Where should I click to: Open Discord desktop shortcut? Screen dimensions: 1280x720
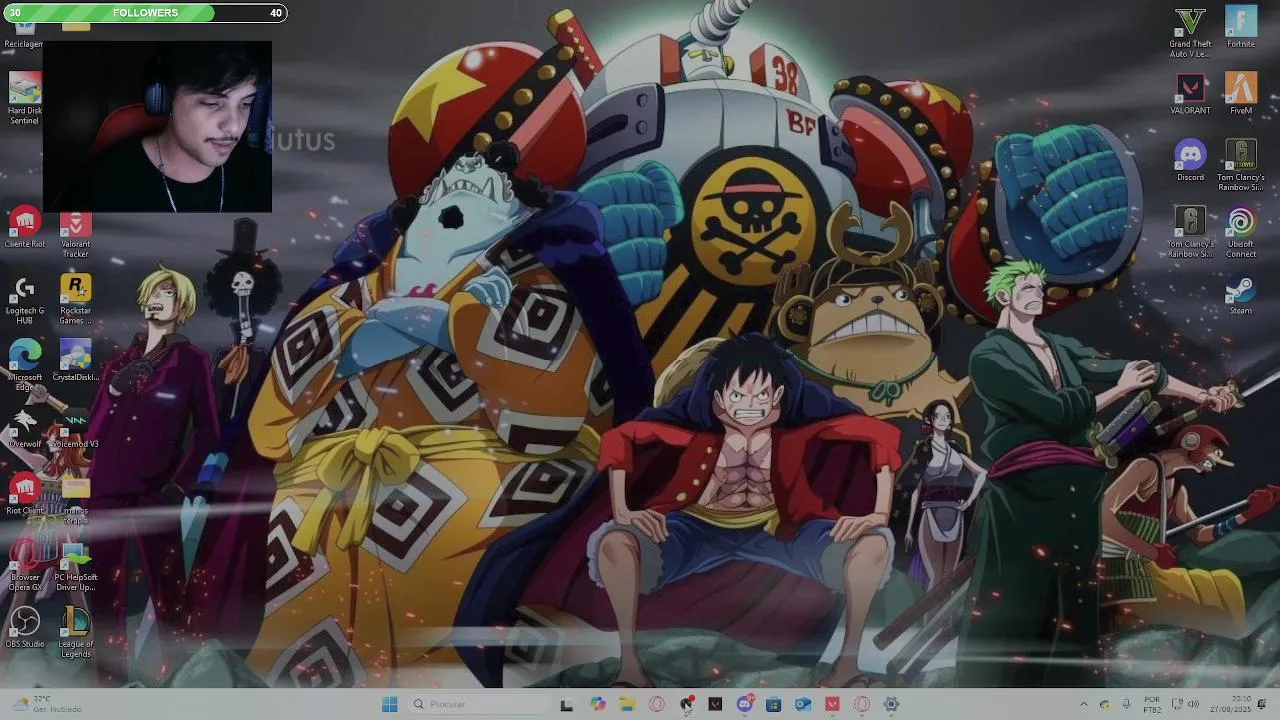coord(1190,161)
